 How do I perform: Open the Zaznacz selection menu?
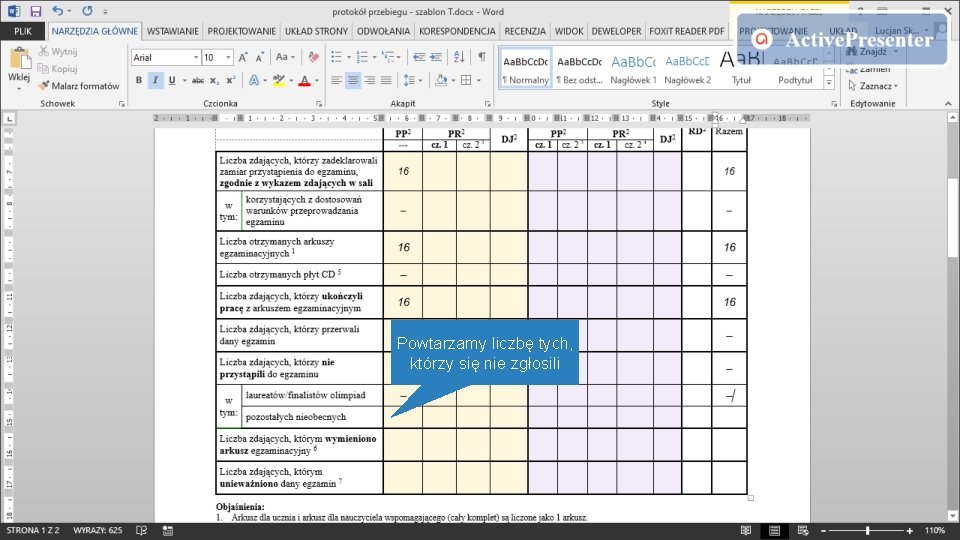click(x=873, y=86)
